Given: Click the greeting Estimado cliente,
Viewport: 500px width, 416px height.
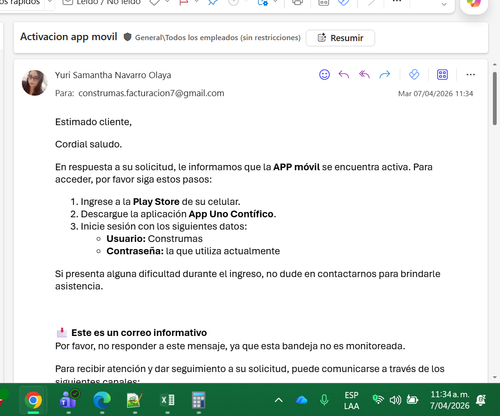Looking at the screenshot, I should click(x=93, y=122).
